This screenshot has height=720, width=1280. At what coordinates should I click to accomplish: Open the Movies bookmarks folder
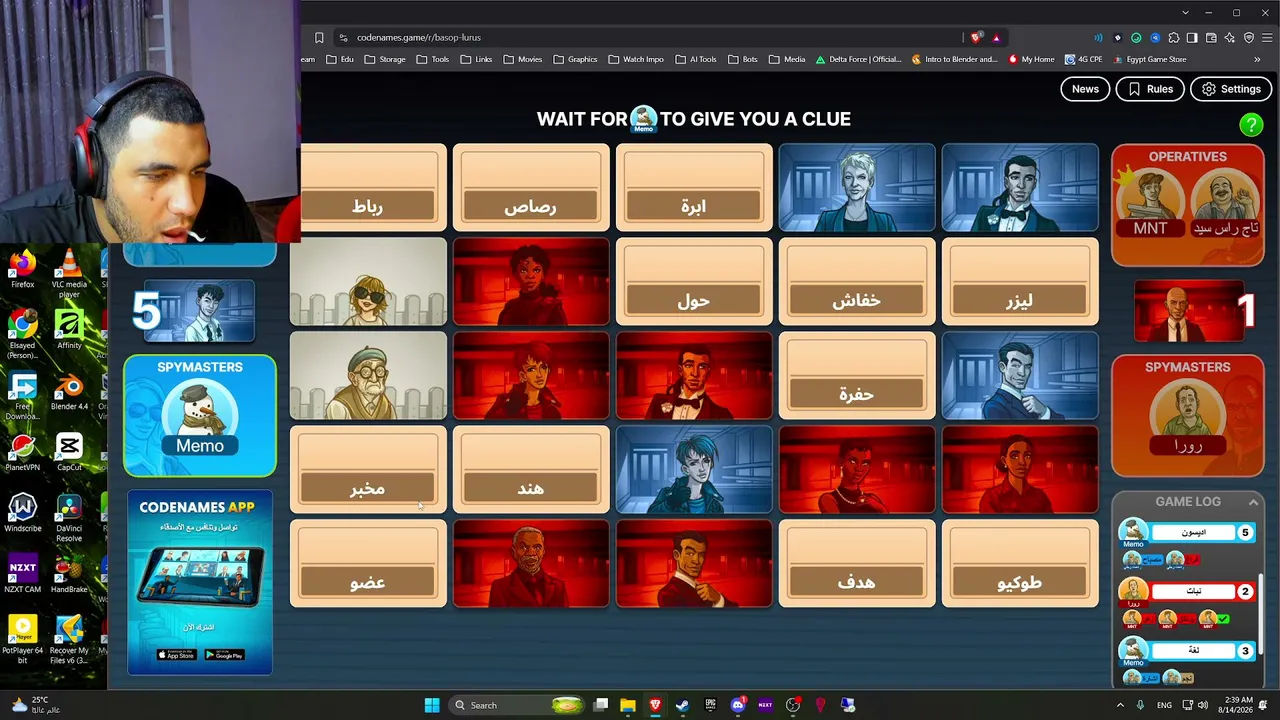522,59
